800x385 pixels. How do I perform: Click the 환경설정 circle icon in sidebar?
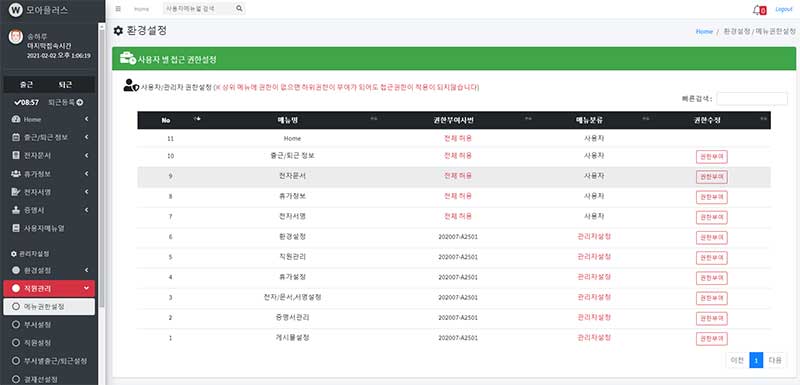(15, 270)
